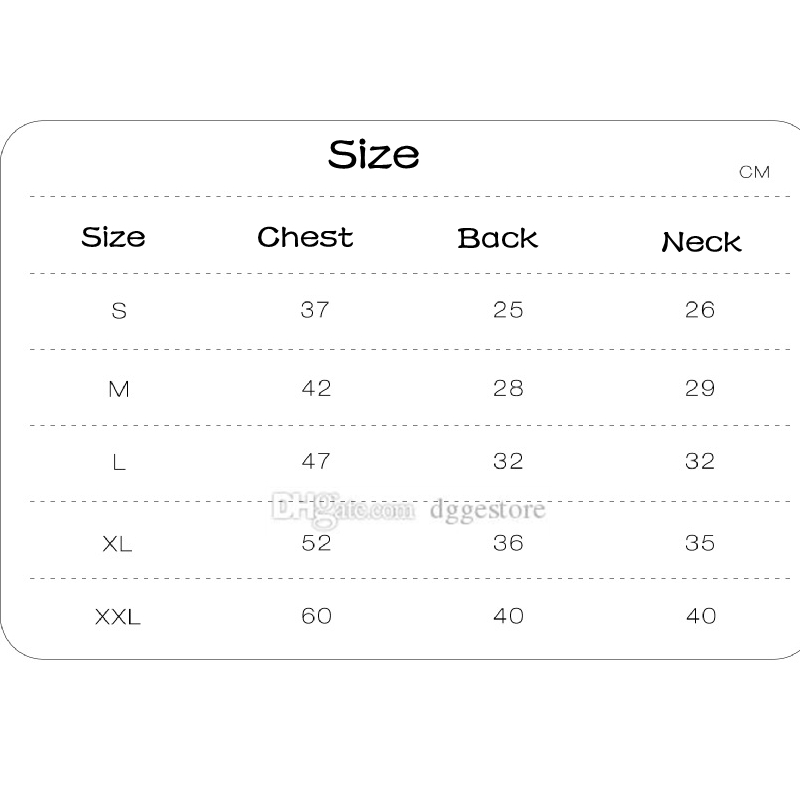800x800 pixels.
Task: Select the Back column header
Action: pyautogui.click(x=497, y=238)
